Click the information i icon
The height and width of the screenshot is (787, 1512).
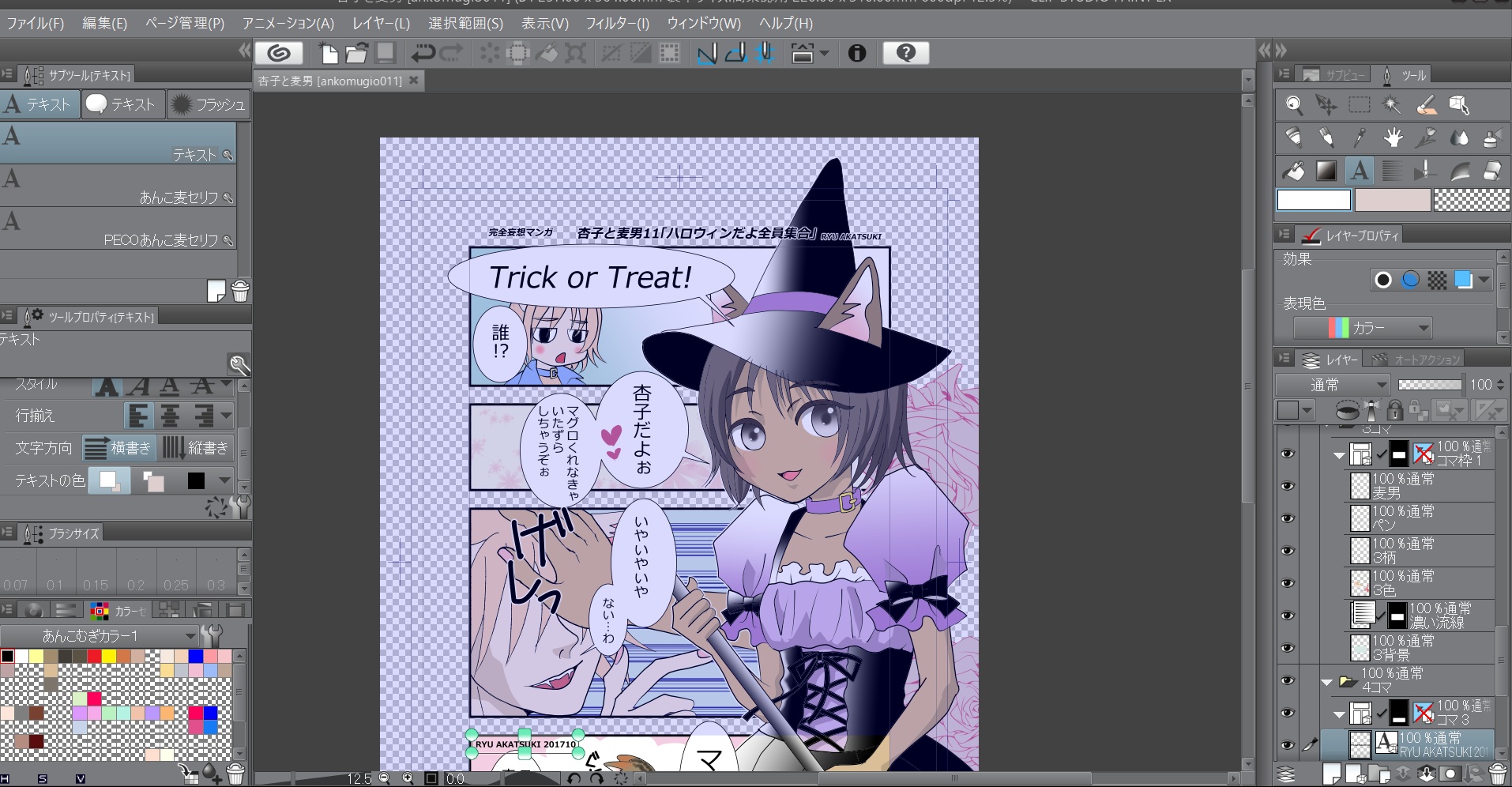click(857, 53)
